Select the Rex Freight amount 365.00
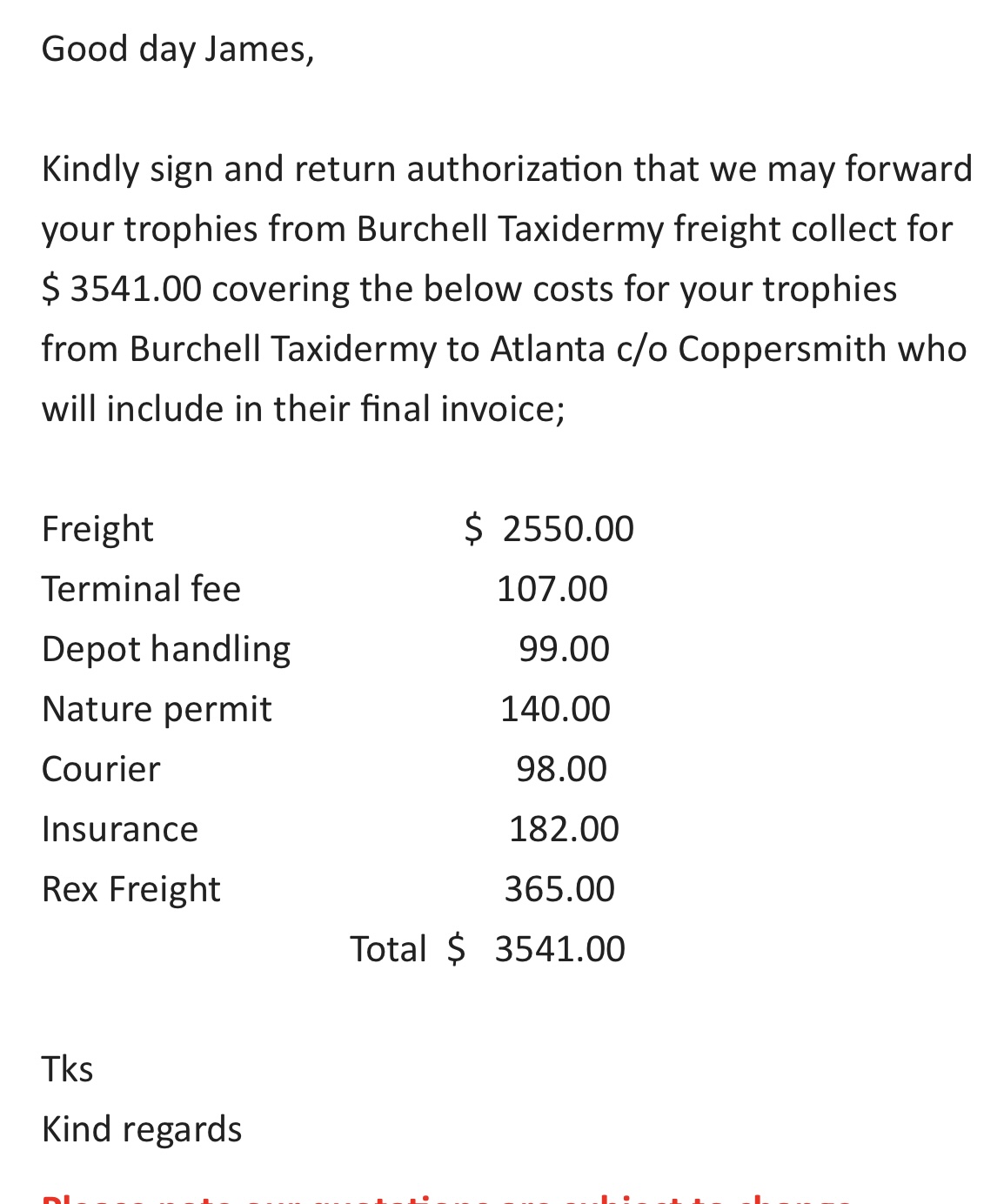 (559, 890)
